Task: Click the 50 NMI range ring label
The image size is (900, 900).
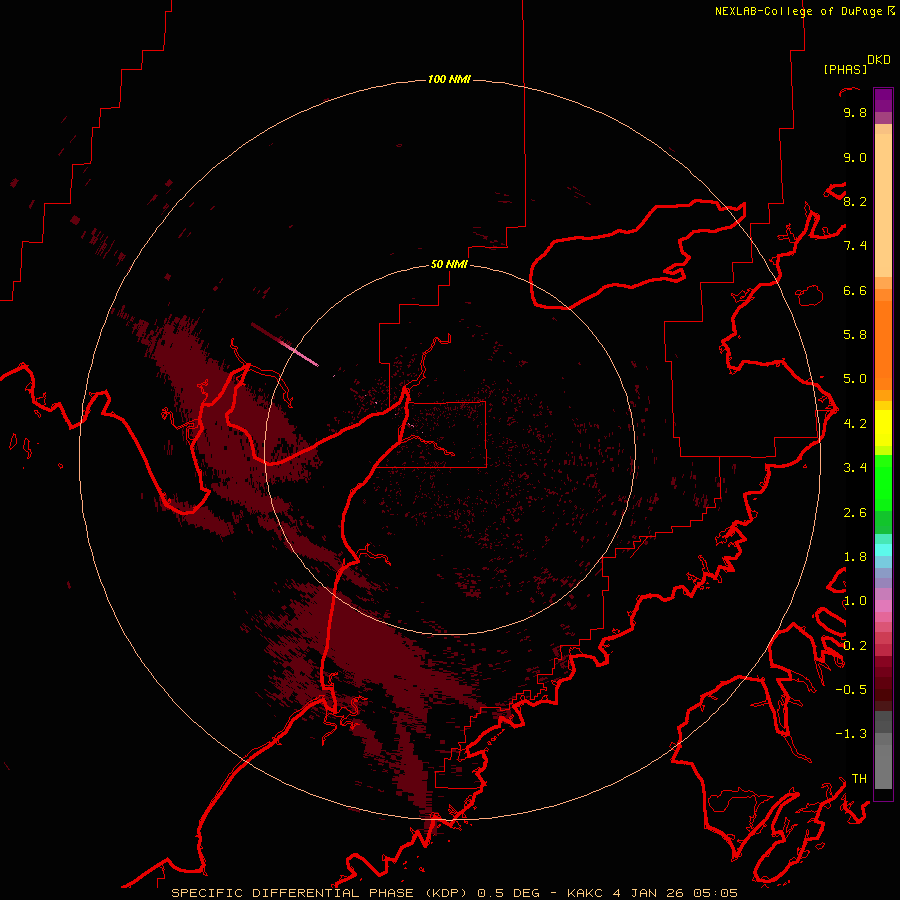Action: 449,264
